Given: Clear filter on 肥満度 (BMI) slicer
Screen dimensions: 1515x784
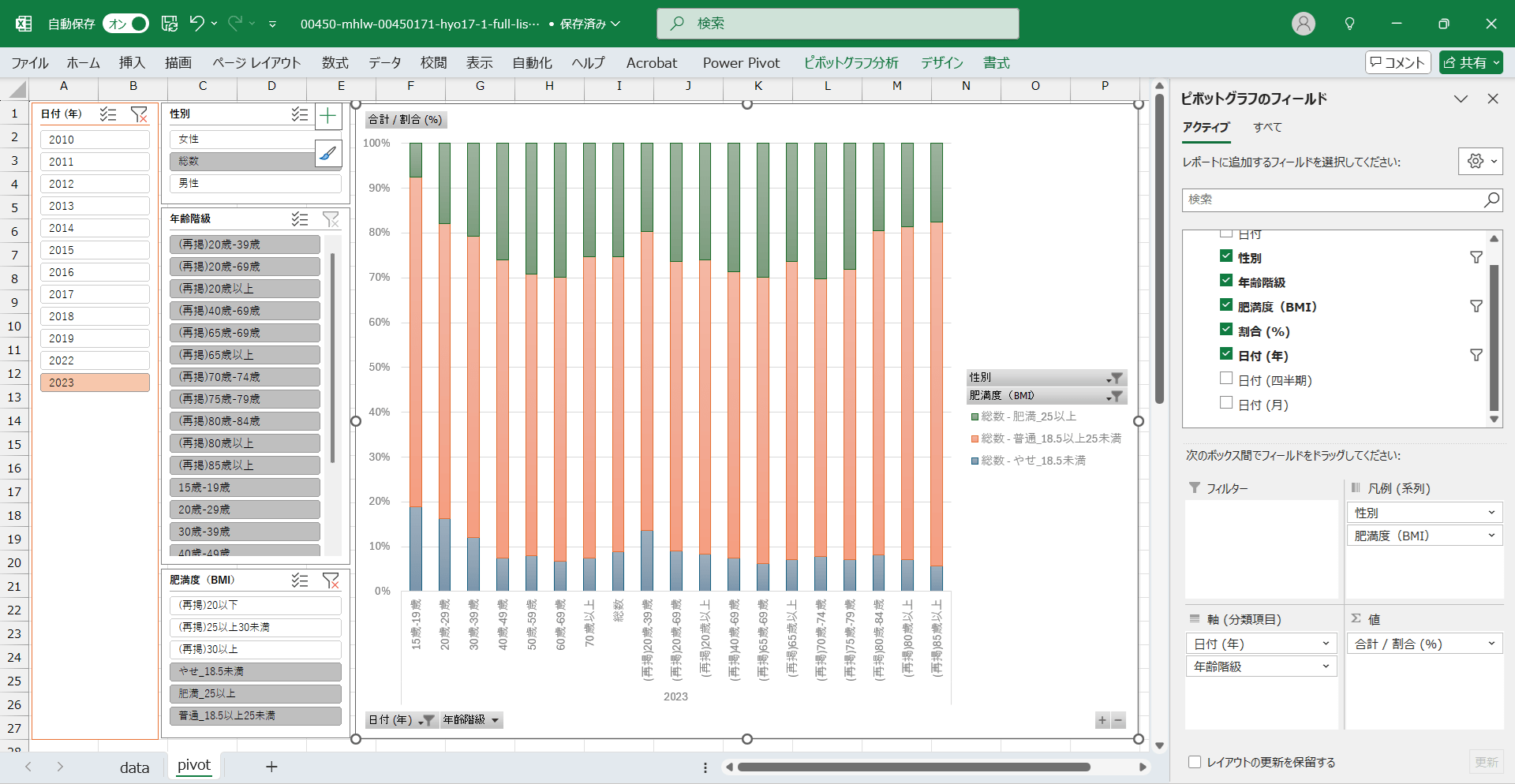Looking at the screenshot, I should click(331, 581).
